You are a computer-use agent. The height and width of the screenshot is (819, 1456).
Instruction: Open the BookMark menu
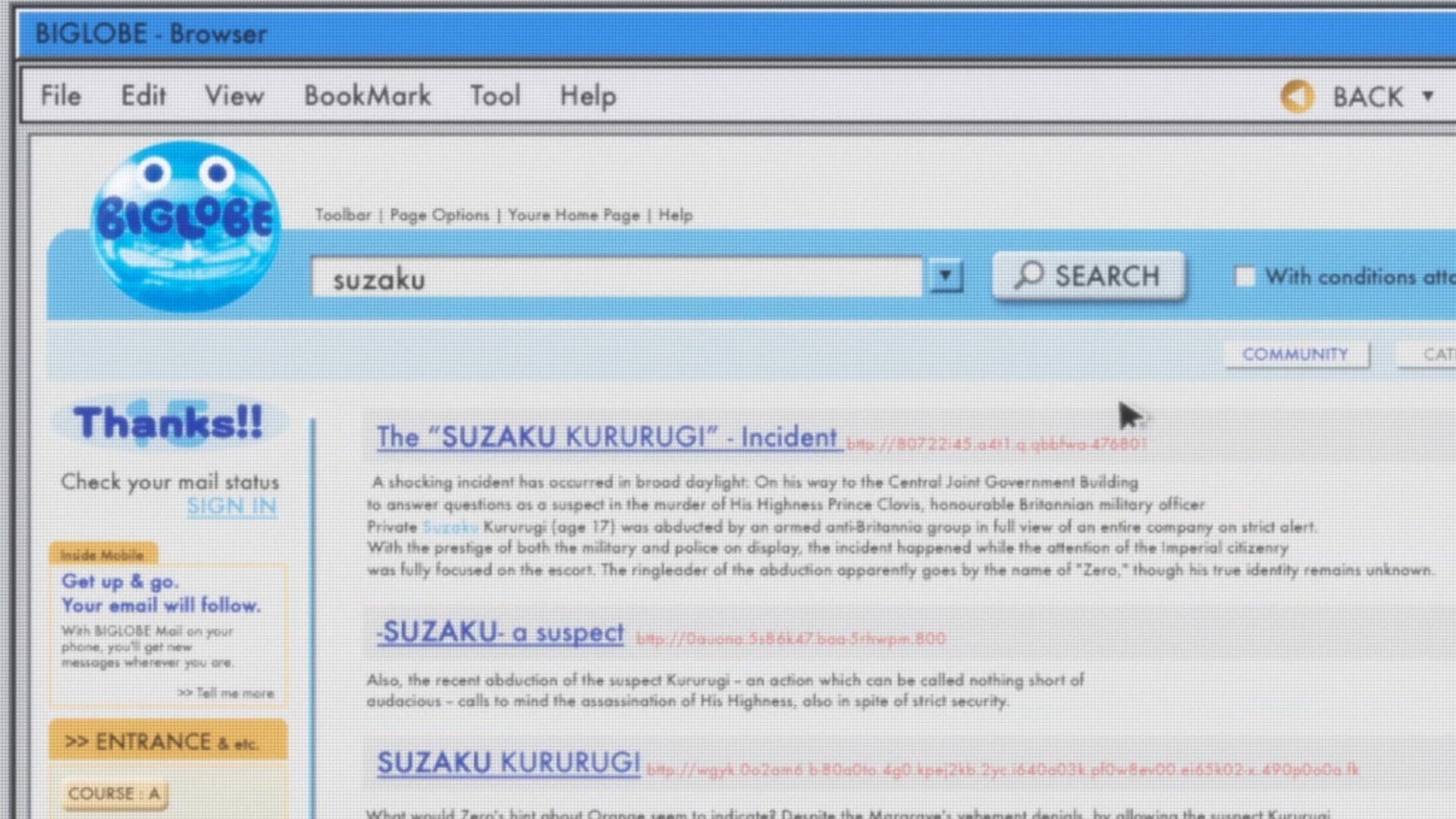pos(367,96)
